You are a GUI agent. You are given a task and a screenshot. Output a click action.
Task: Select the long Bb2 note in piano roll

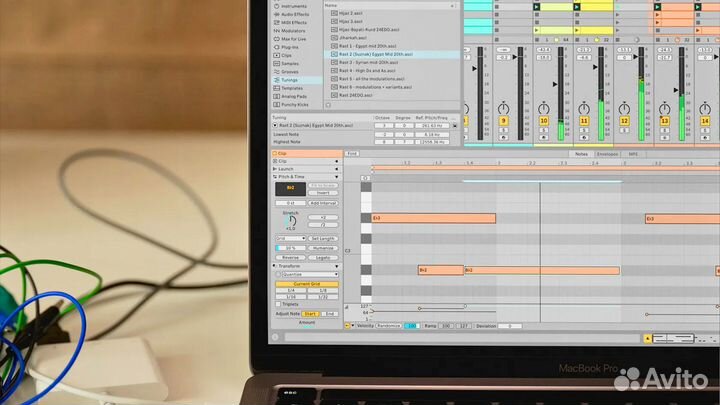click(x=542, y=270)
